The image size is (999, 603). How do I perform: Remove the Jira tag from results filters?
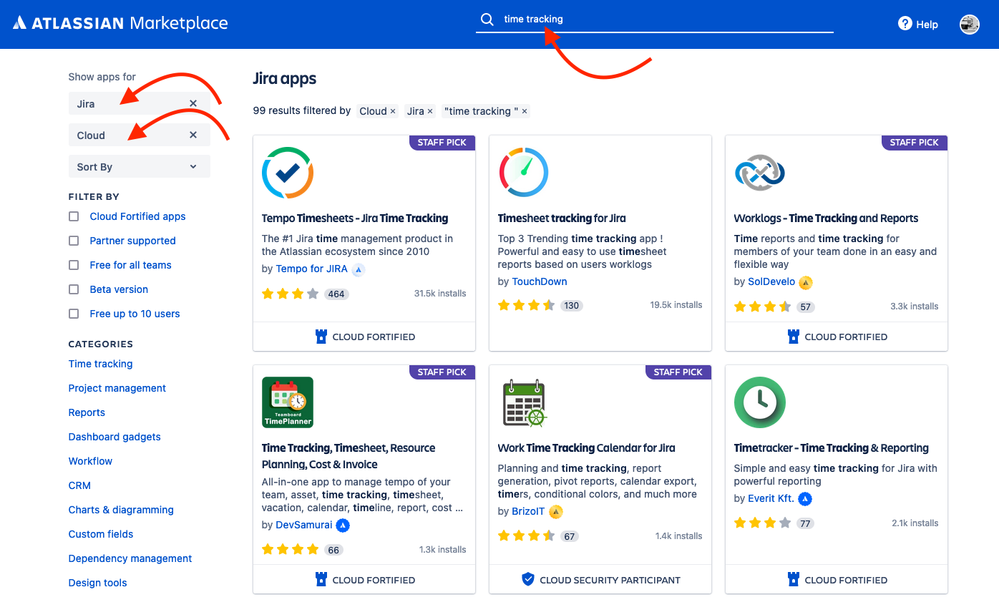point(430,112)
